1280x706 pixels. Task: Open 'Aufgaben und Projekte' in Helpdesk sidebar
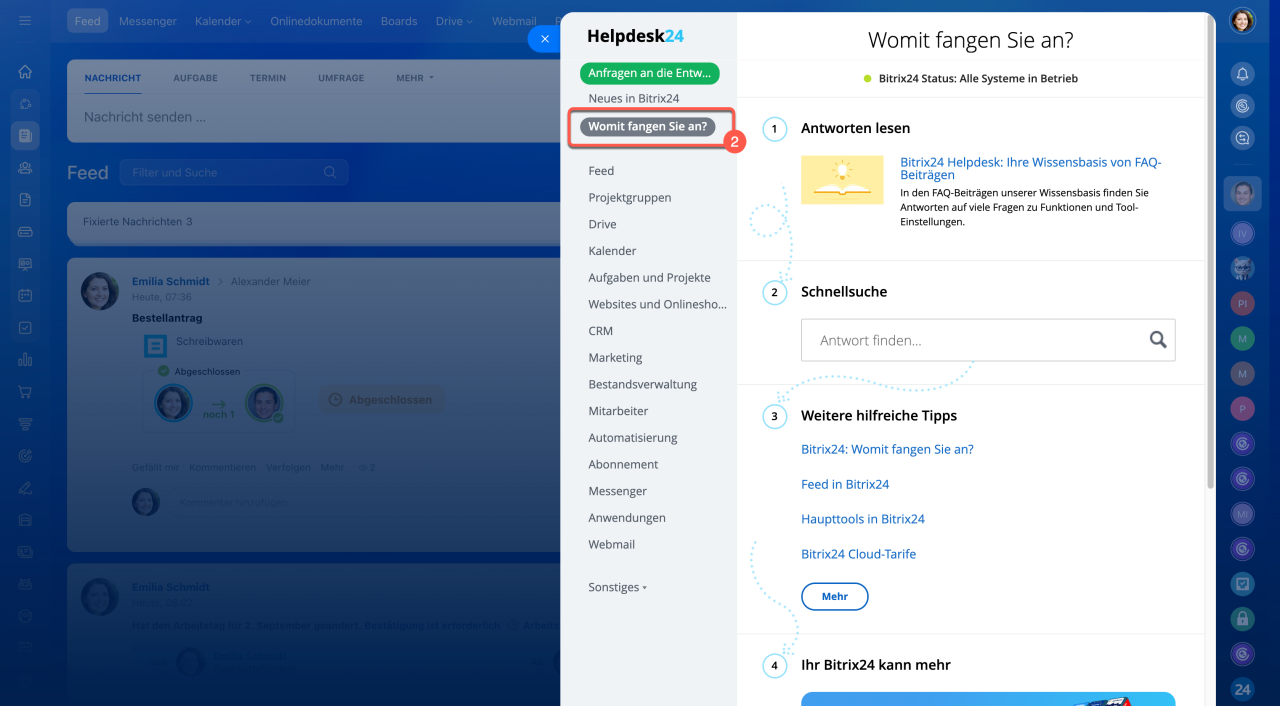point(650,277)
